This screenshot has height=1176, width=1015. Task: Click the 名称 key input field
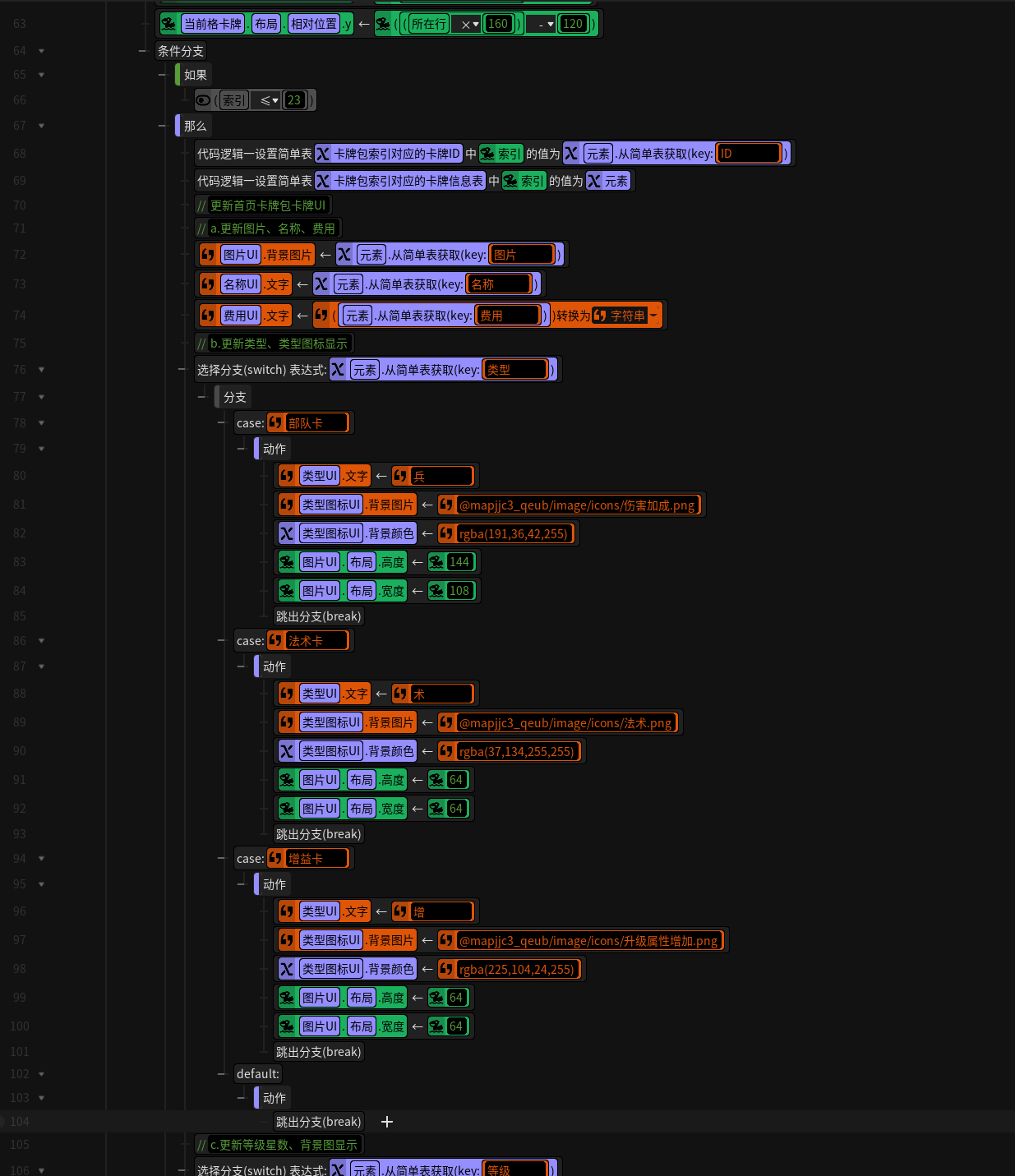499,284
